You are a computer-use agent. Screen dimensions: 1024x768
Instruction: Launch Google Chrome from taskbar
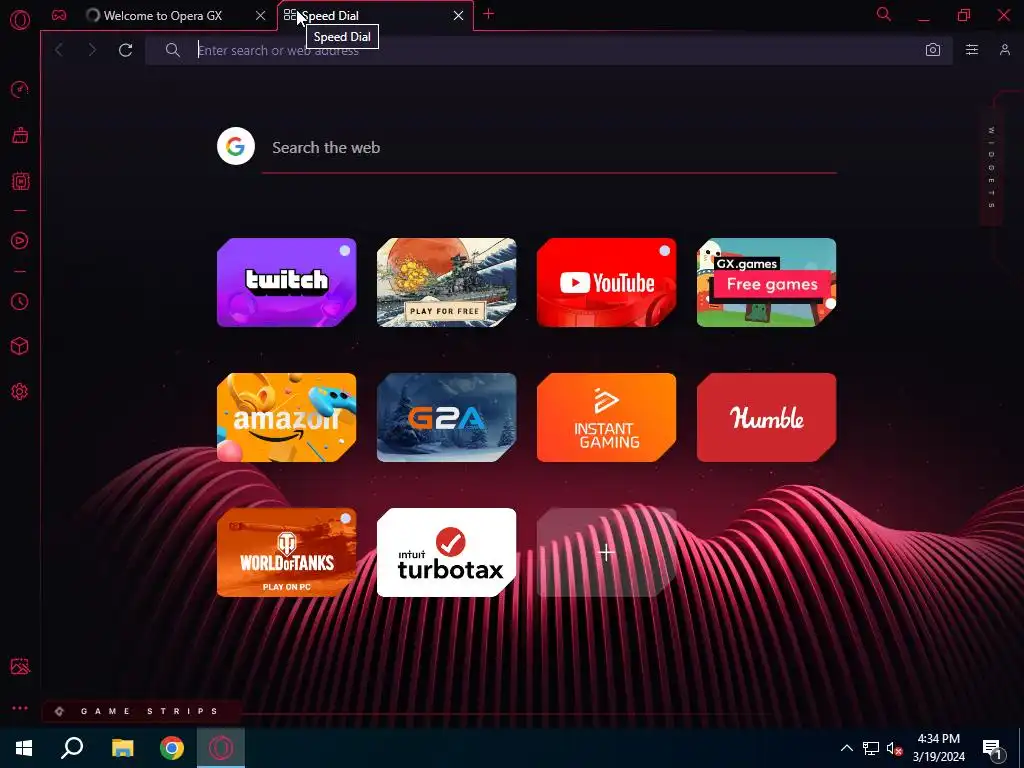[x=172, y=748]
